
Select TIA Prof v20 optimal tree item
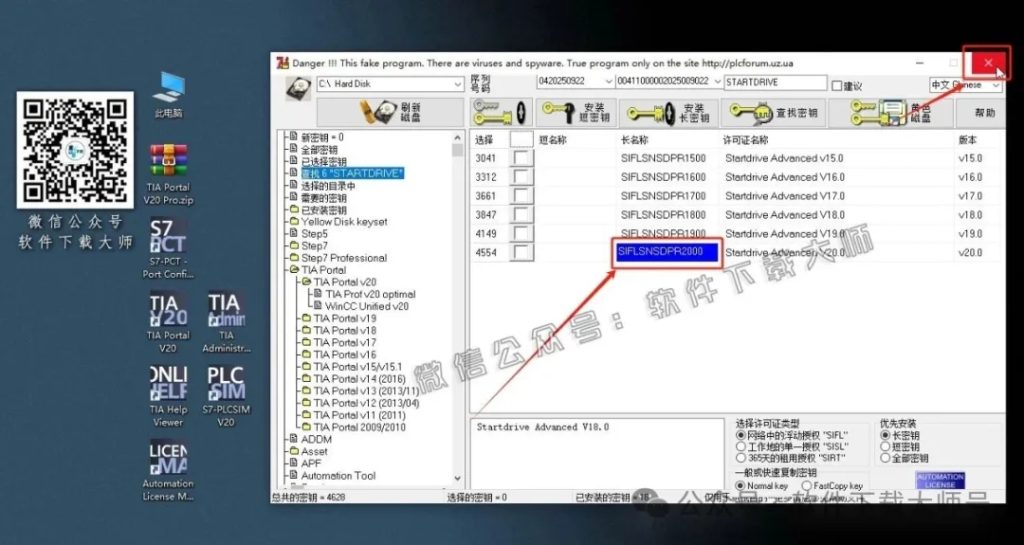[x=370, y=294]
